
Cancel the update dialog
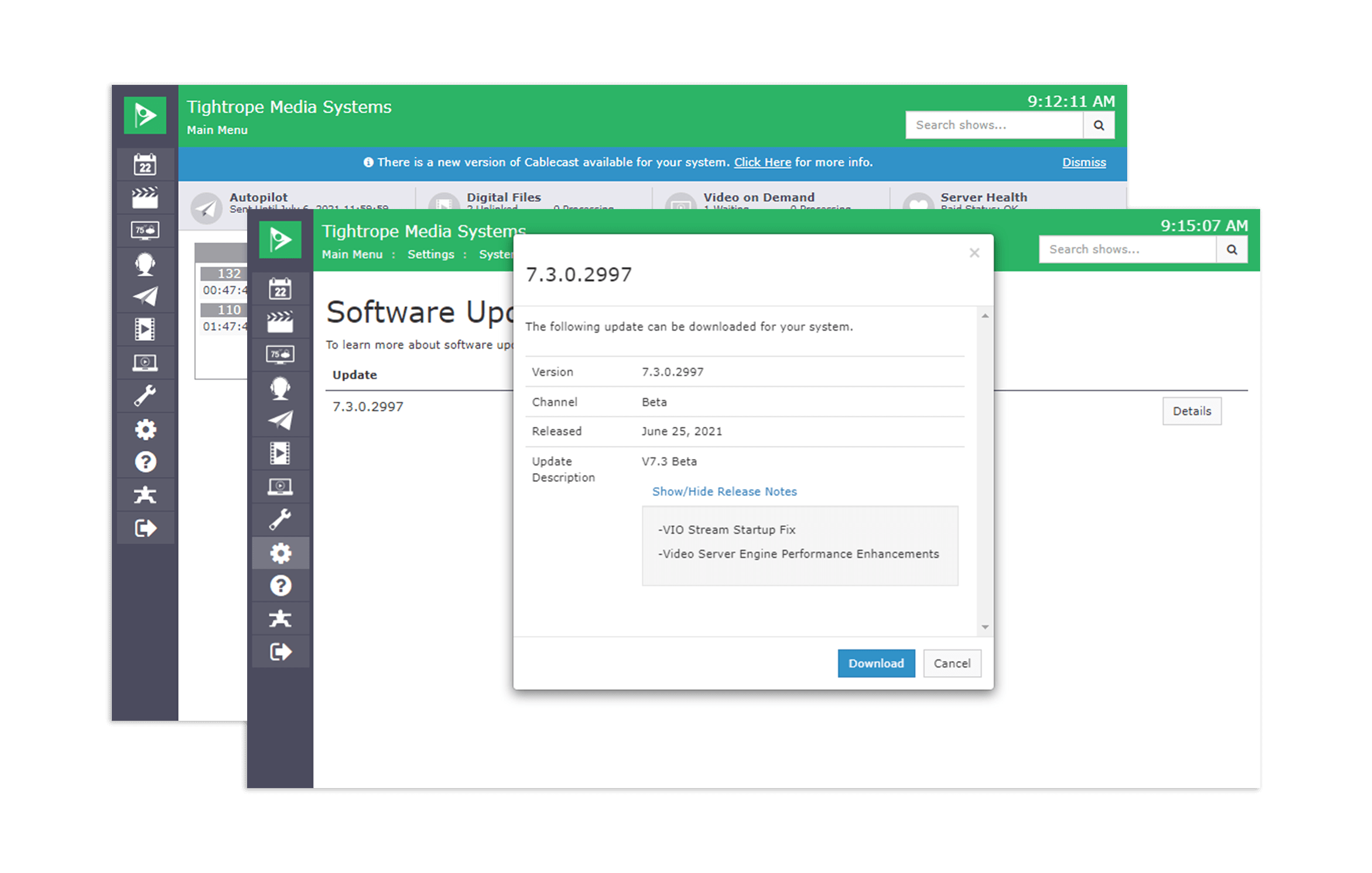pyautogui.click(x=952, y=663)
